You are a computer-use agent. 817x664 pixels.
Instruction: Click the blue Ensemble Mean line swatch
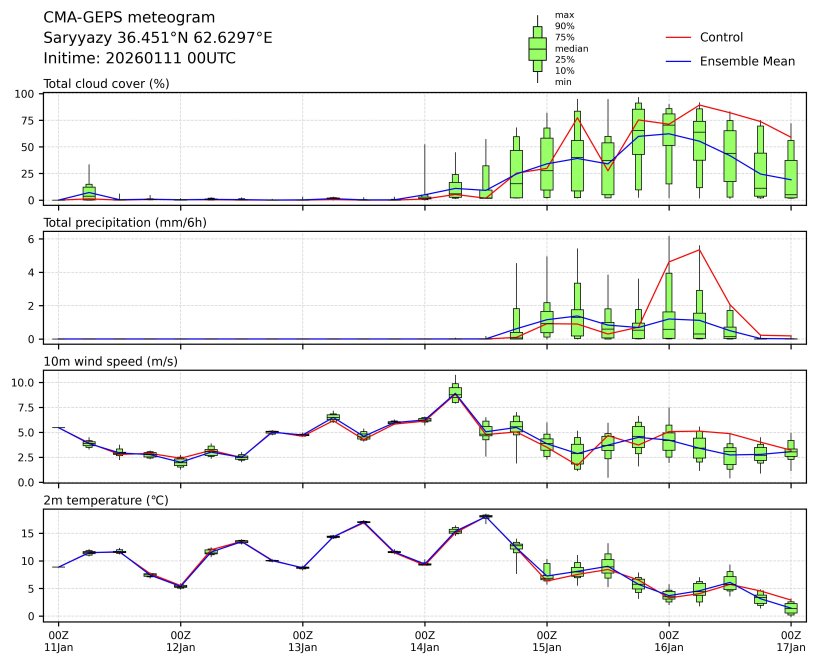pyautogui.click(x=678, y=62)
